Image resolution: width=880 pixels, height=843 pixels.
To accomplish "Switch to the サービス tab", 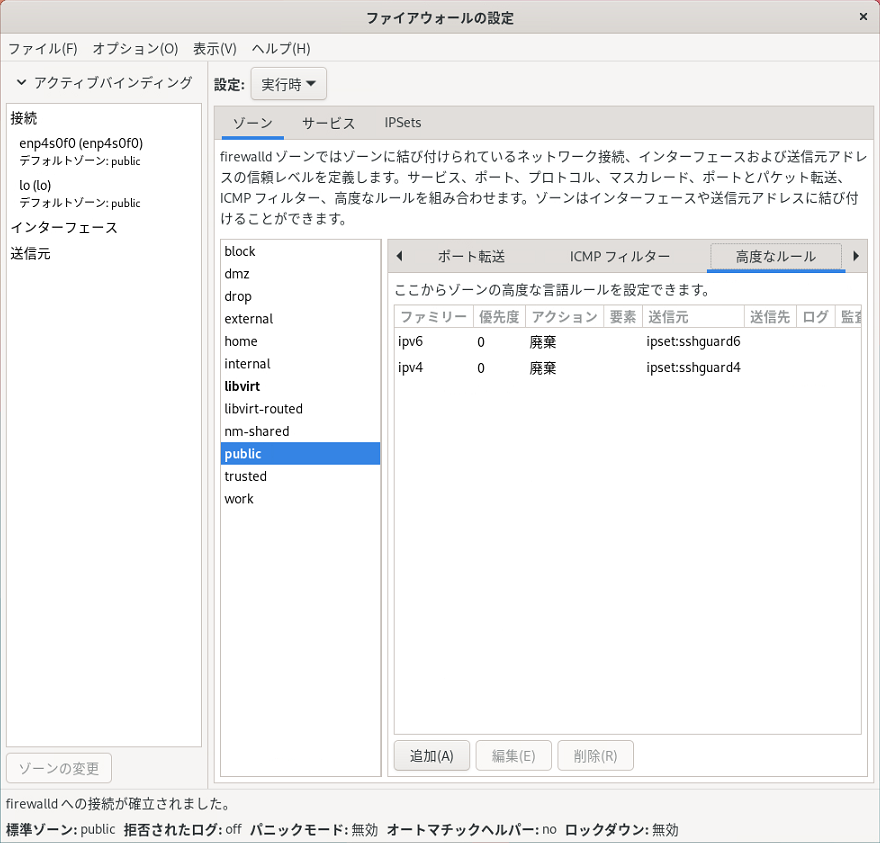I will click(x=328, y=123).
